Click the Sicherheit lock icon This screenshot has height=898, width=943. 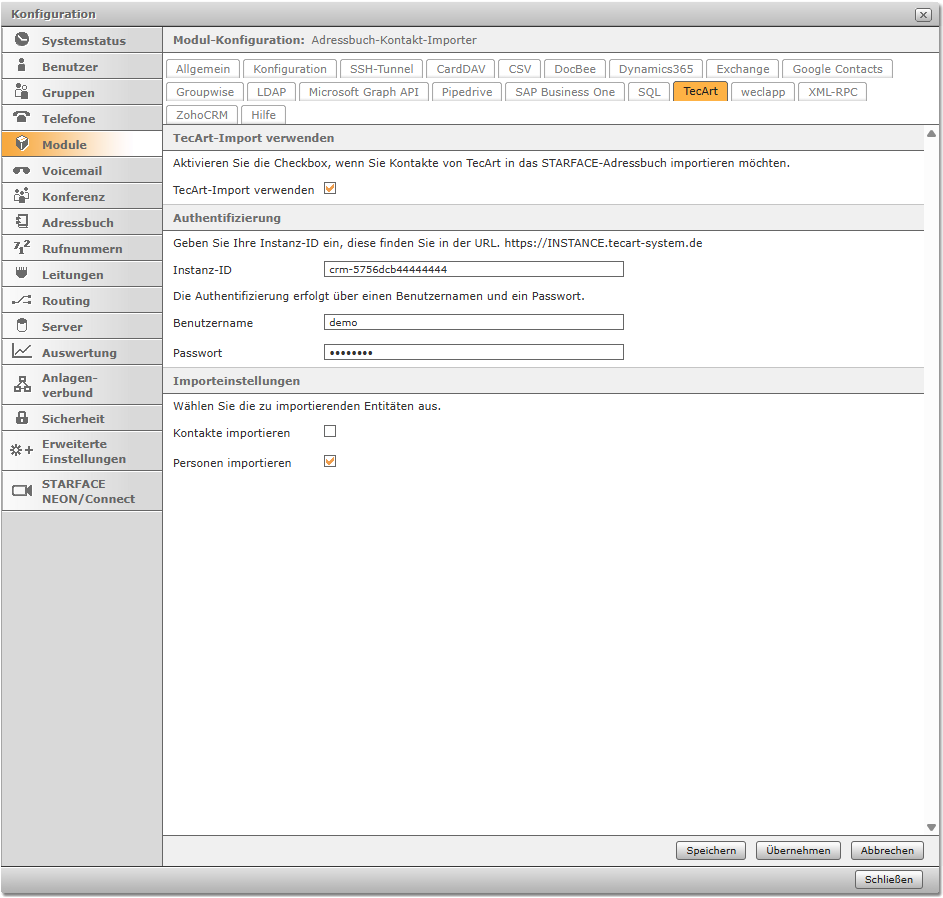click(x=22, y=418)
